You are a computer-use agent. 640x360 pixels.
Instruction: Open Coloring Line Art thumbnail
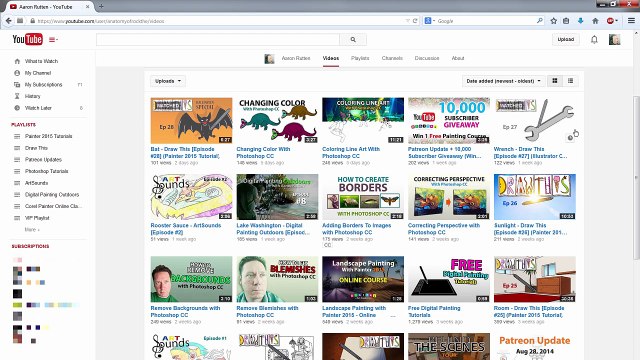point(363,120)
